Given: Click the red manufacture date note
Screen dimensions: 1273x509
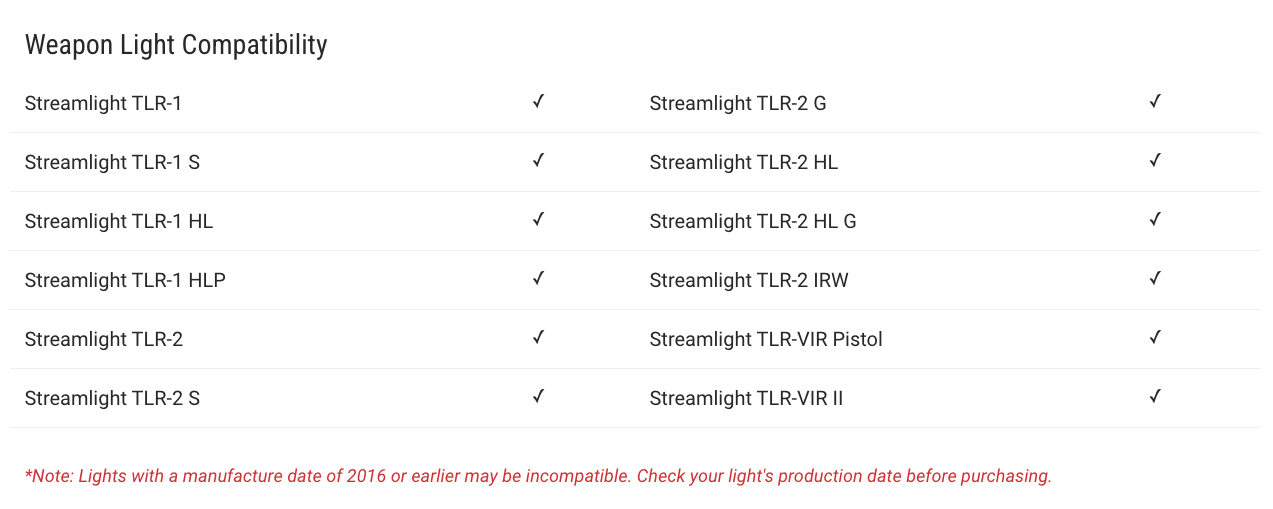Looking at the screenshot, I should pyautogui.click(x=538, y=476).
